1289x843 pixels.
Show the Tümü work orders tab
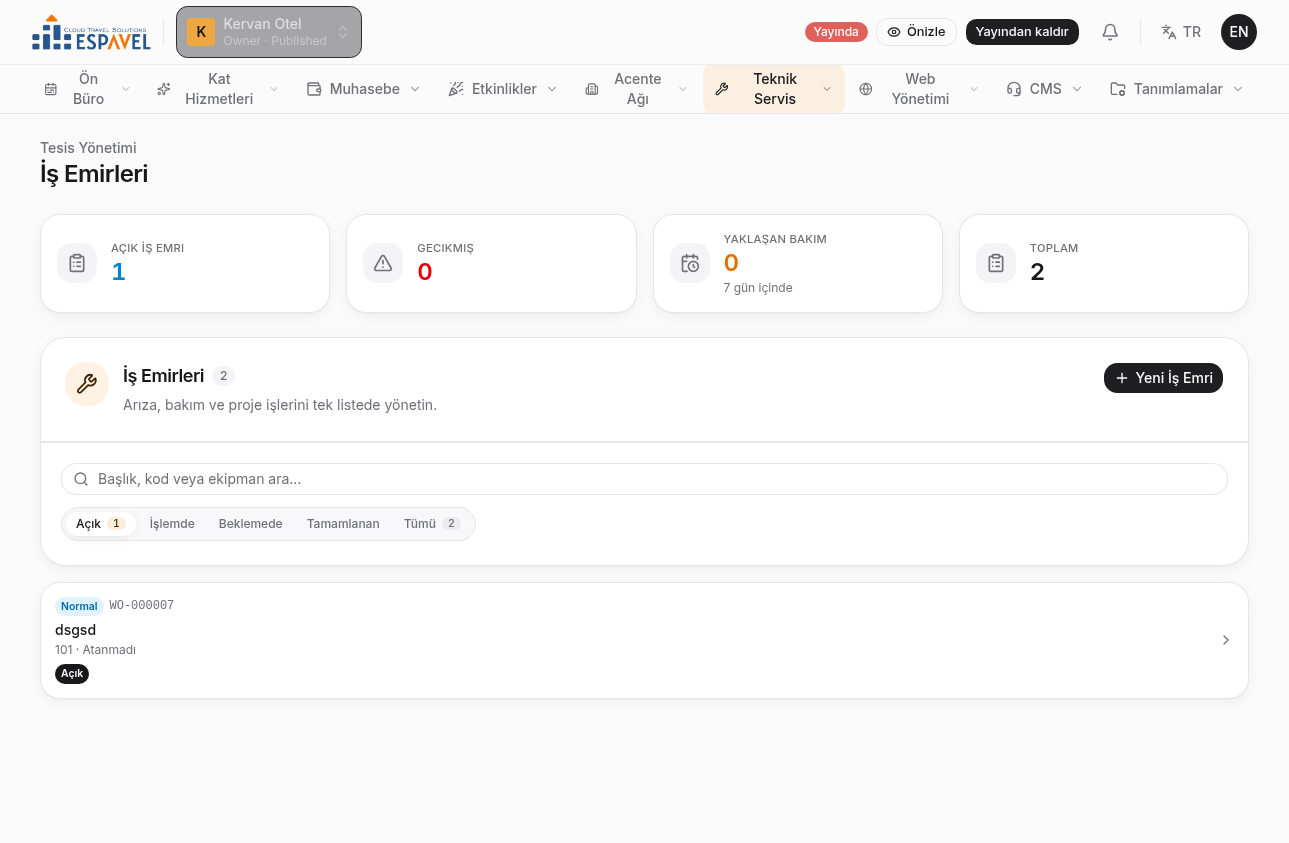[x=432, y=524]
